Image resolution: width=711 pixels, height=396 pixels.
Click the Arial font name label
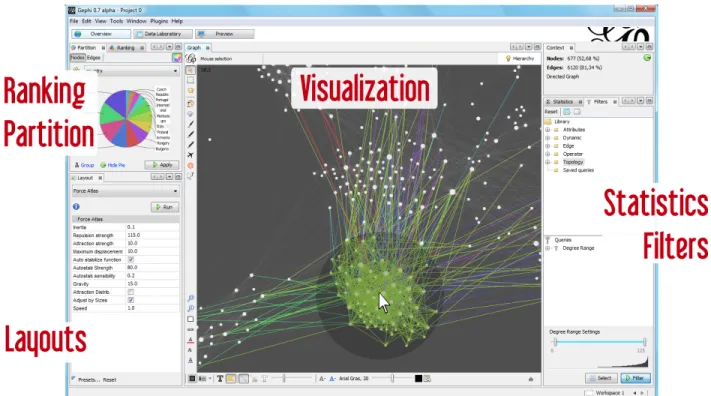[354, 378]
